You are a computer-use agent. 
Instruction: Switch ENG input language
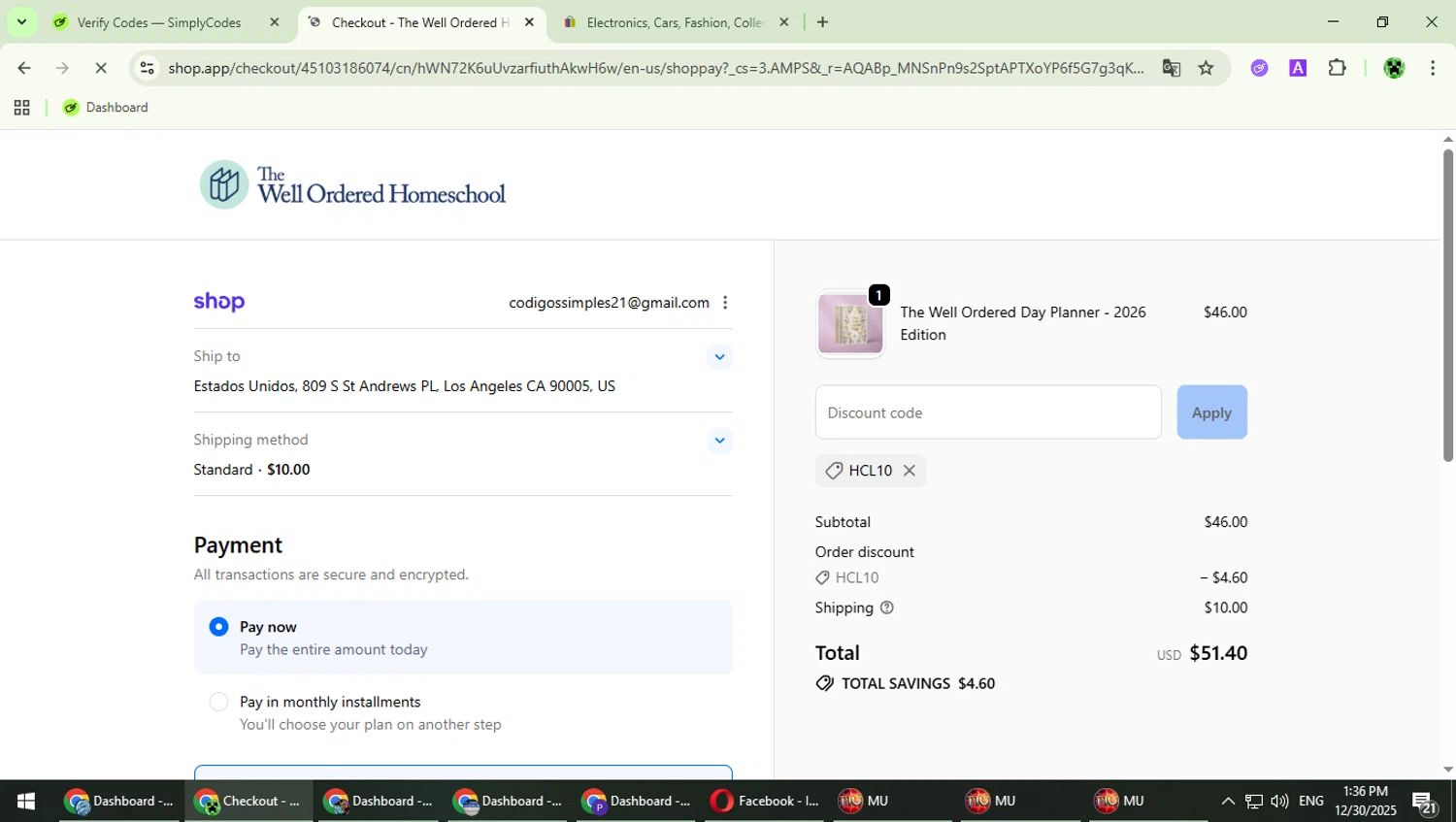pyautogui.click(x=1311, y=802)
